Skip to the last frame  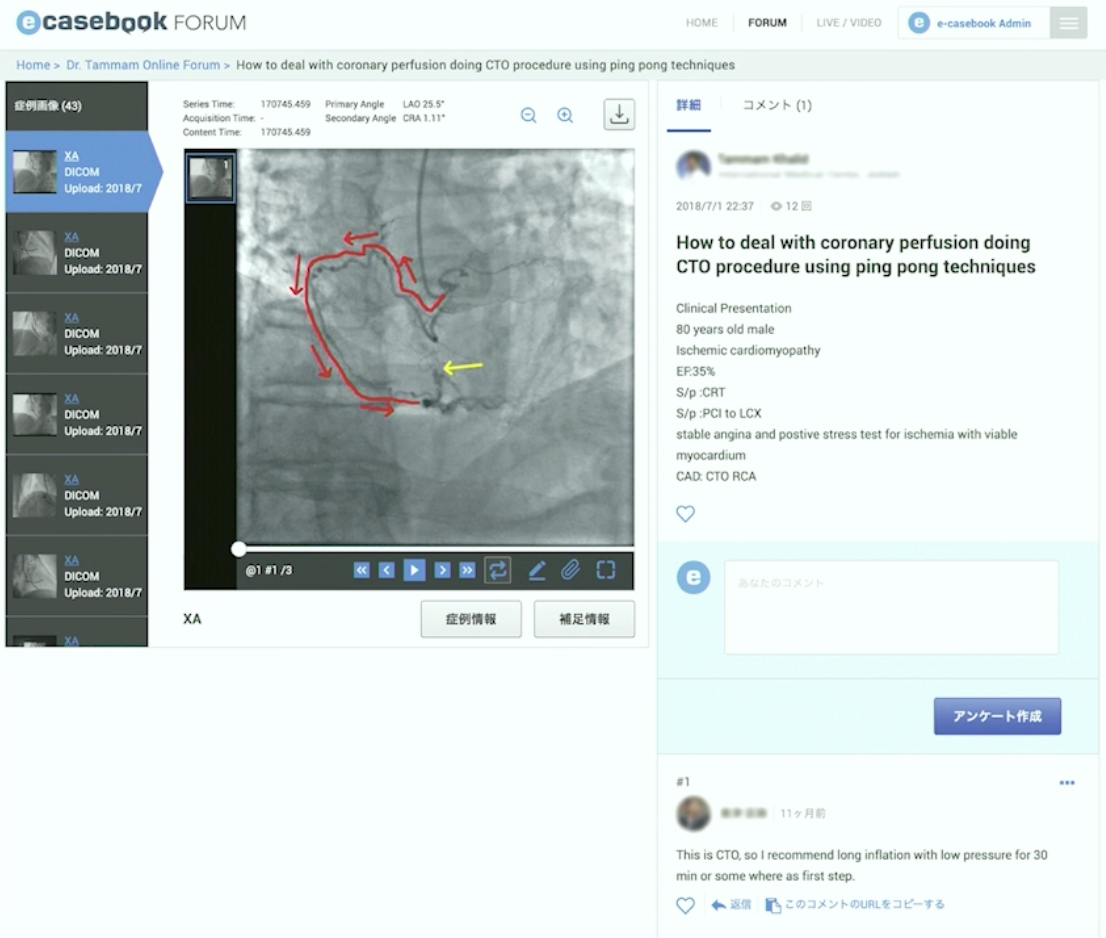467,570
